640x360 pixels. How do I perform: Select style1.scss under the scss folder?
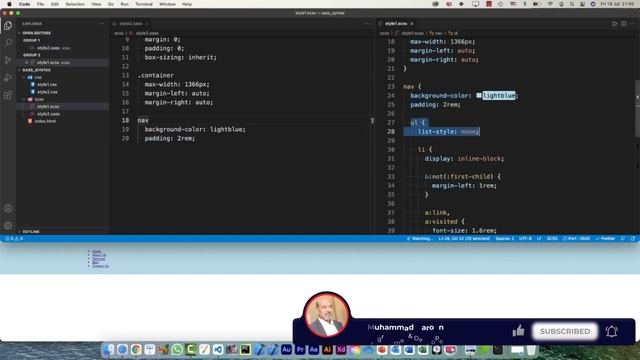pos(48,107)
